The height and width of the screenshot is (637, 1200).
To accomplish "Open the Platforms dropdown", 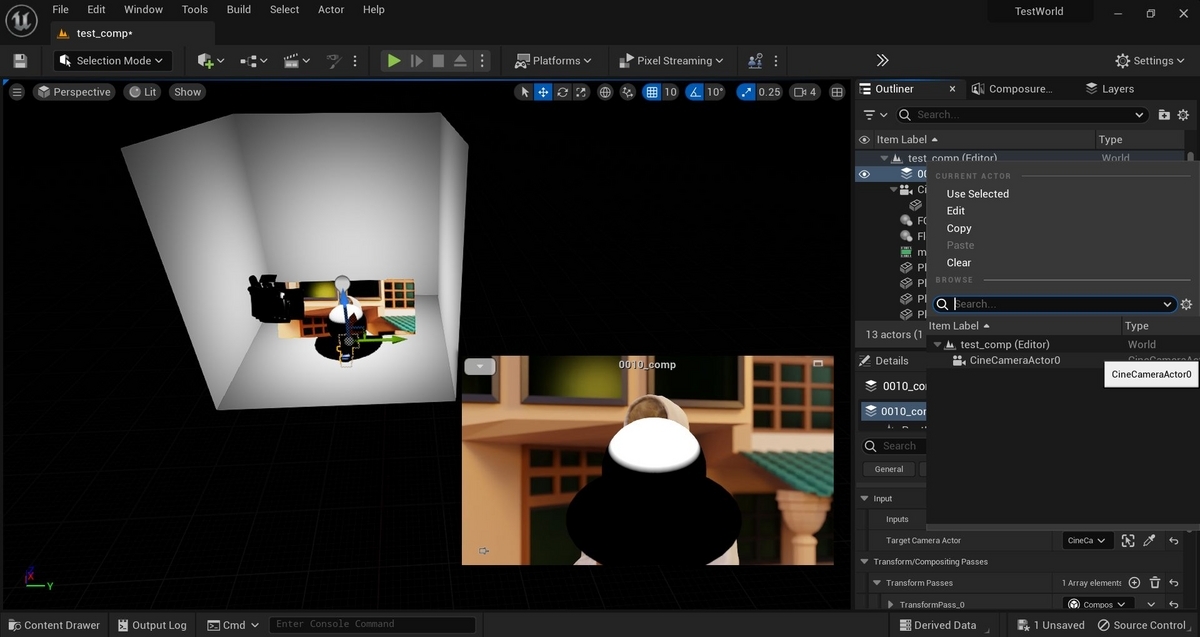I will pyautogui.click(x=553, y=61).
